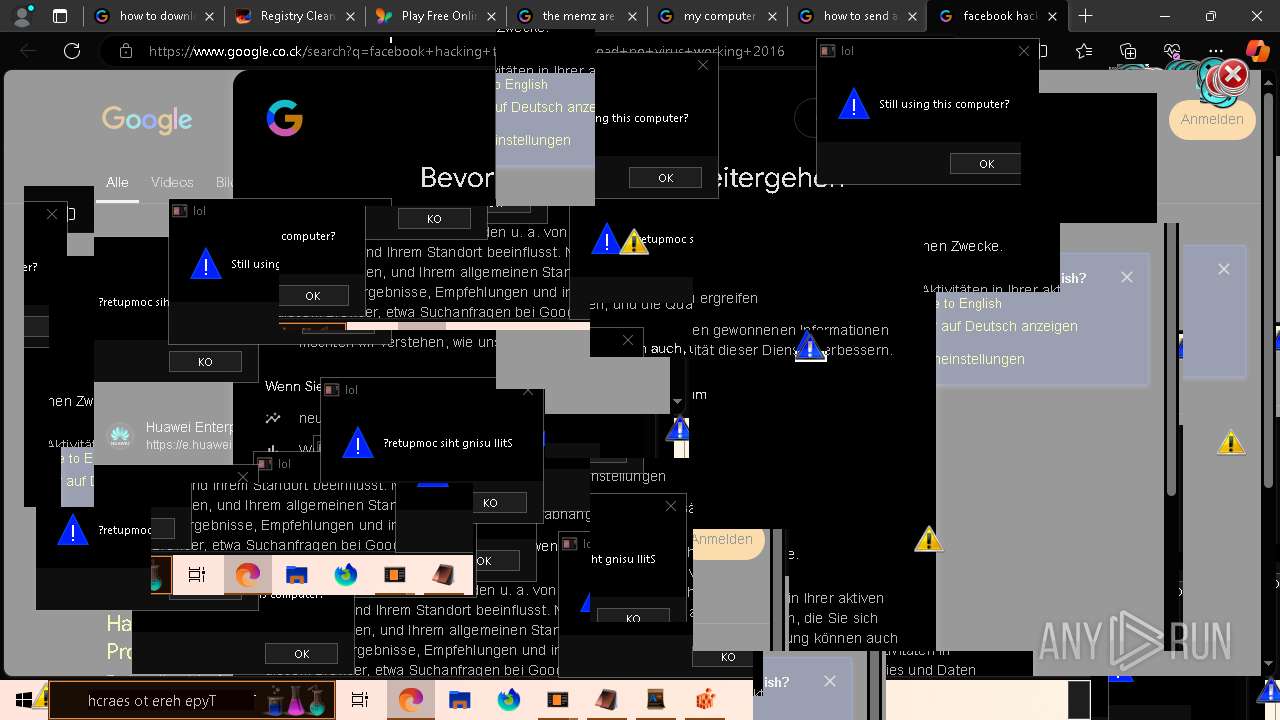Click the KO button below the Google icon
This screenshot has height=720, width=1280.
click(x=434, y=219)
